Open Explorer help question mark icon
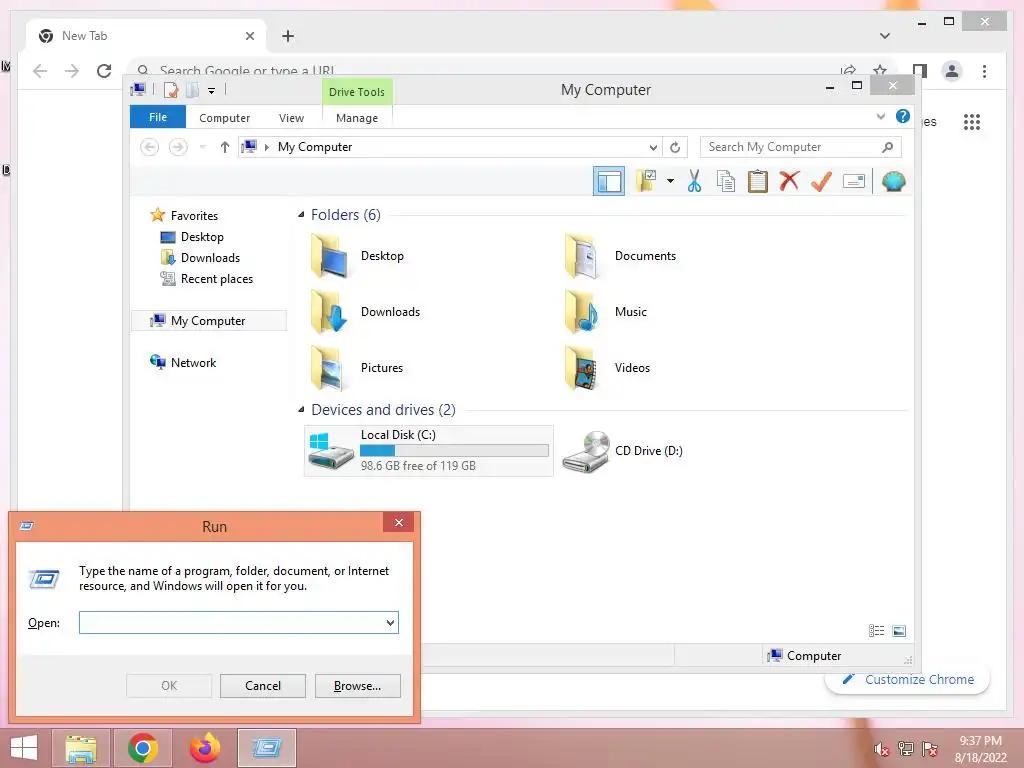This screenshot has width=1024, height=768. coord(903,116)
